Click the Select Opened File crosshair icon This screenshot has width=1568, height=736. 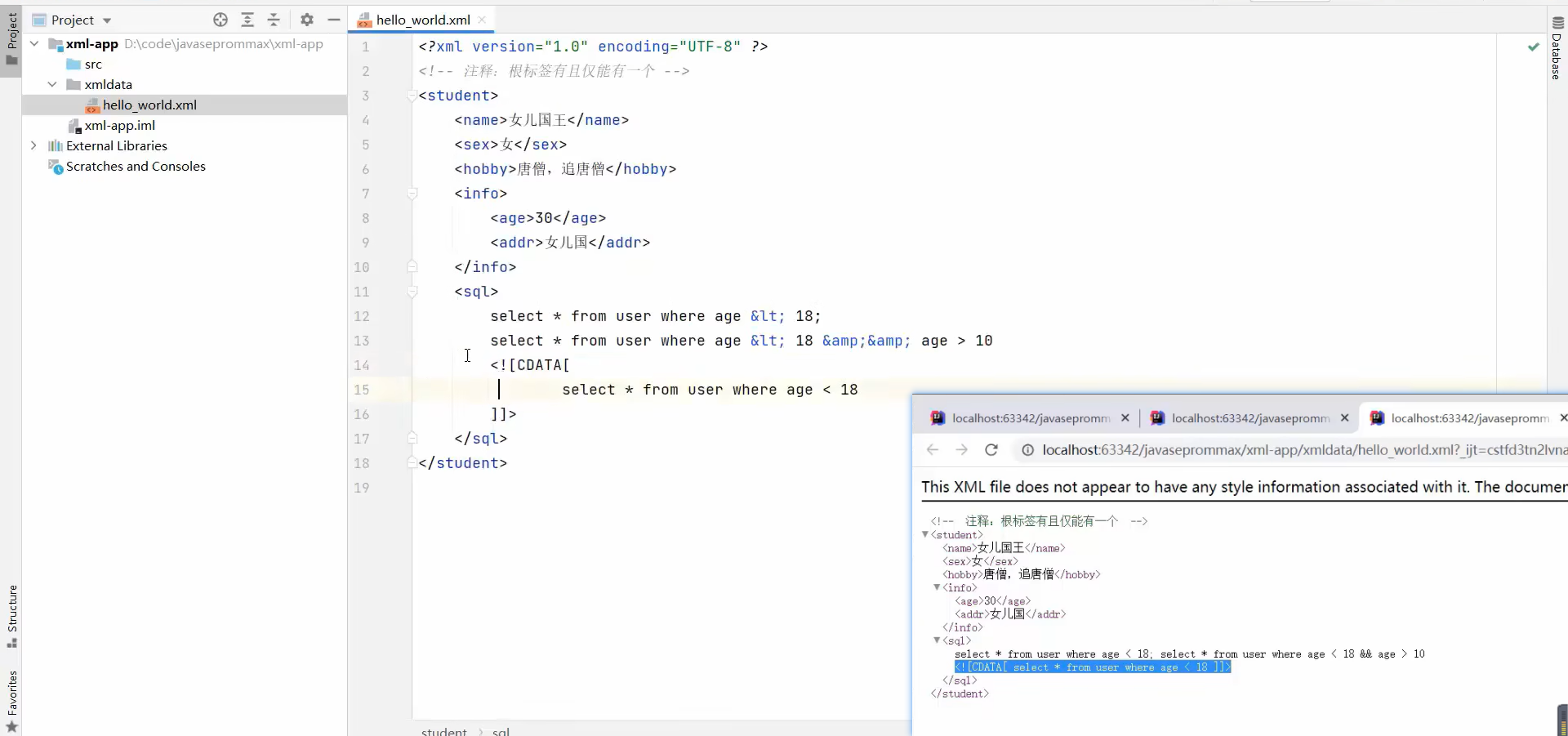point(220,20)
